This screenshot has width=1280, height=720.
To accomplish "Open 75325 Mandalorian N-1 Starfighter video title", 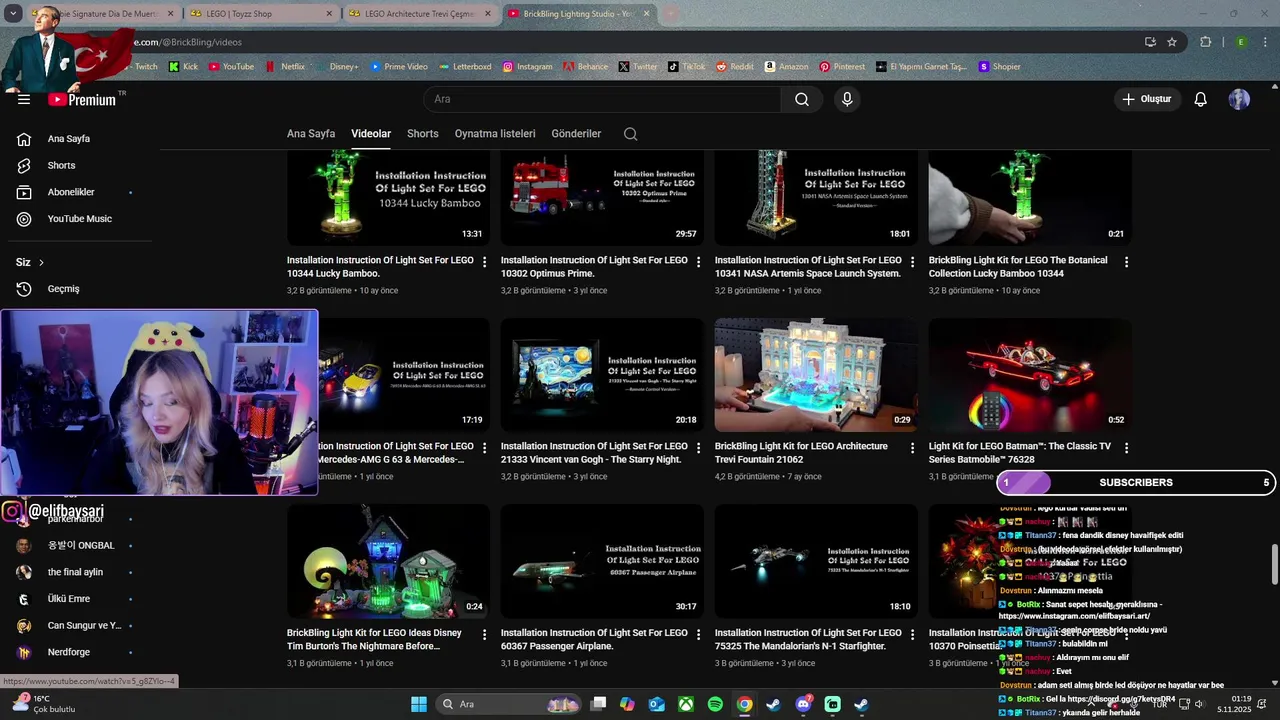I will coord(808,640).
